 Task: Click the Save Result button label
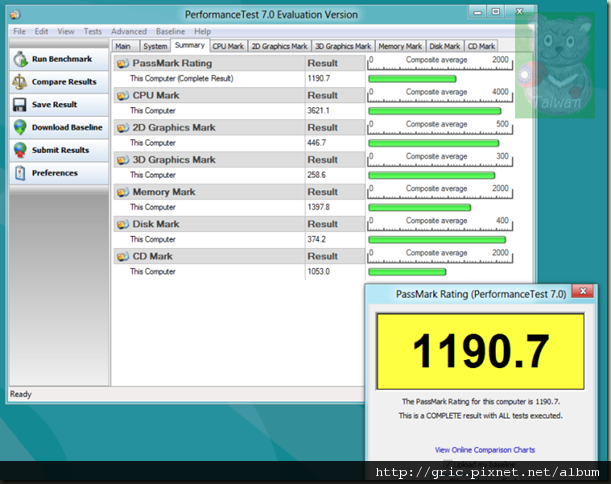point(55,104)
